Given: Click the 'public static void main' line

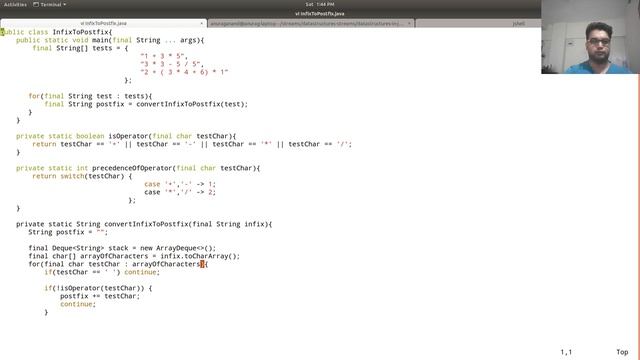Looking at the screenshot, I should coord(110,40).
